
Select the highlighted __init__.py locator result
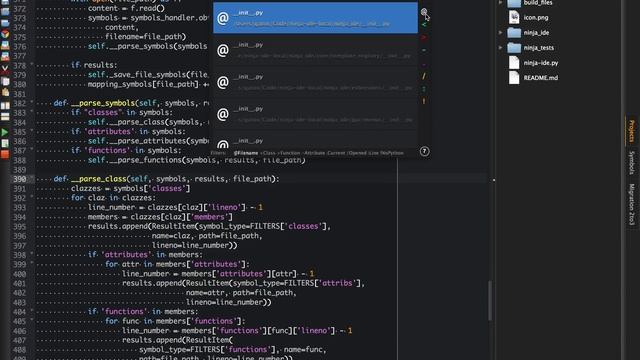pyautogui.click(x=315, y=18)
